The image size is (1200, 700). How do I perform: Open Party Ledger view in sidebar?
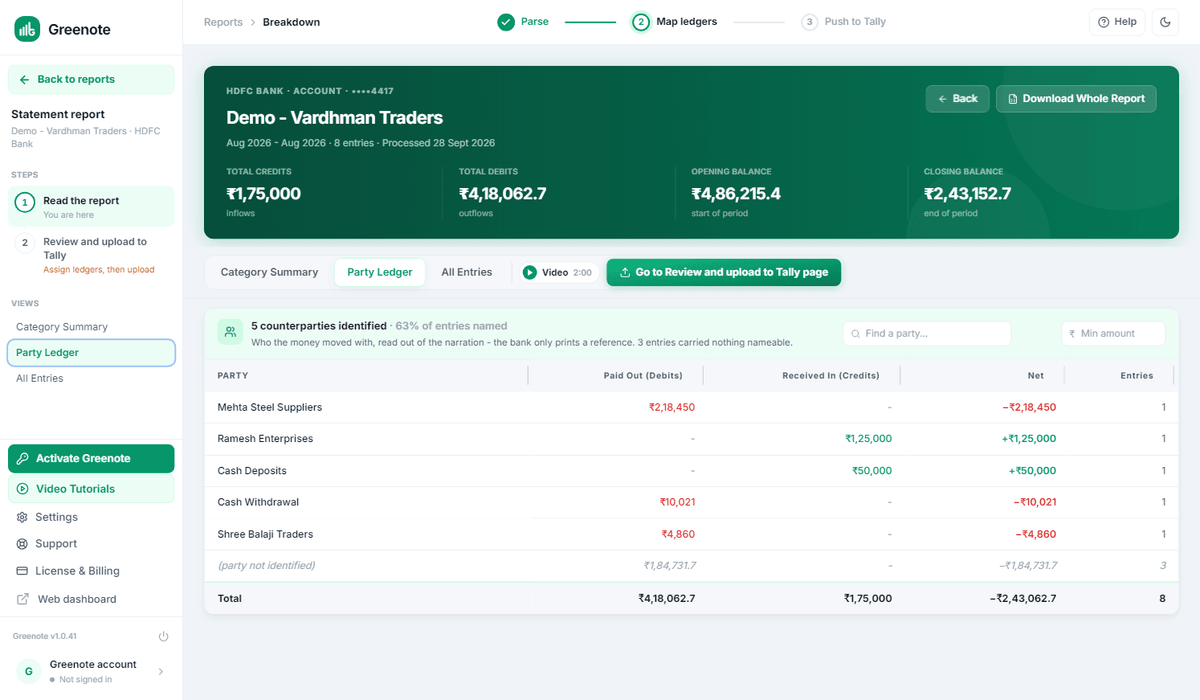click(91, 353)
